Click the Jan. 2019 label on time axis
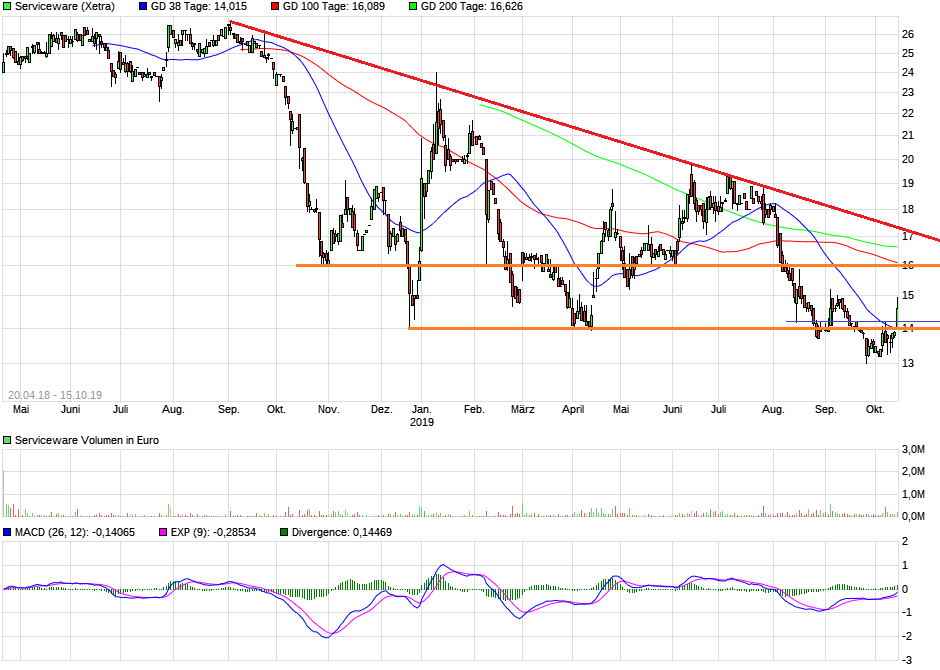Screen dimensions: 940x670 tap(423, 415)
